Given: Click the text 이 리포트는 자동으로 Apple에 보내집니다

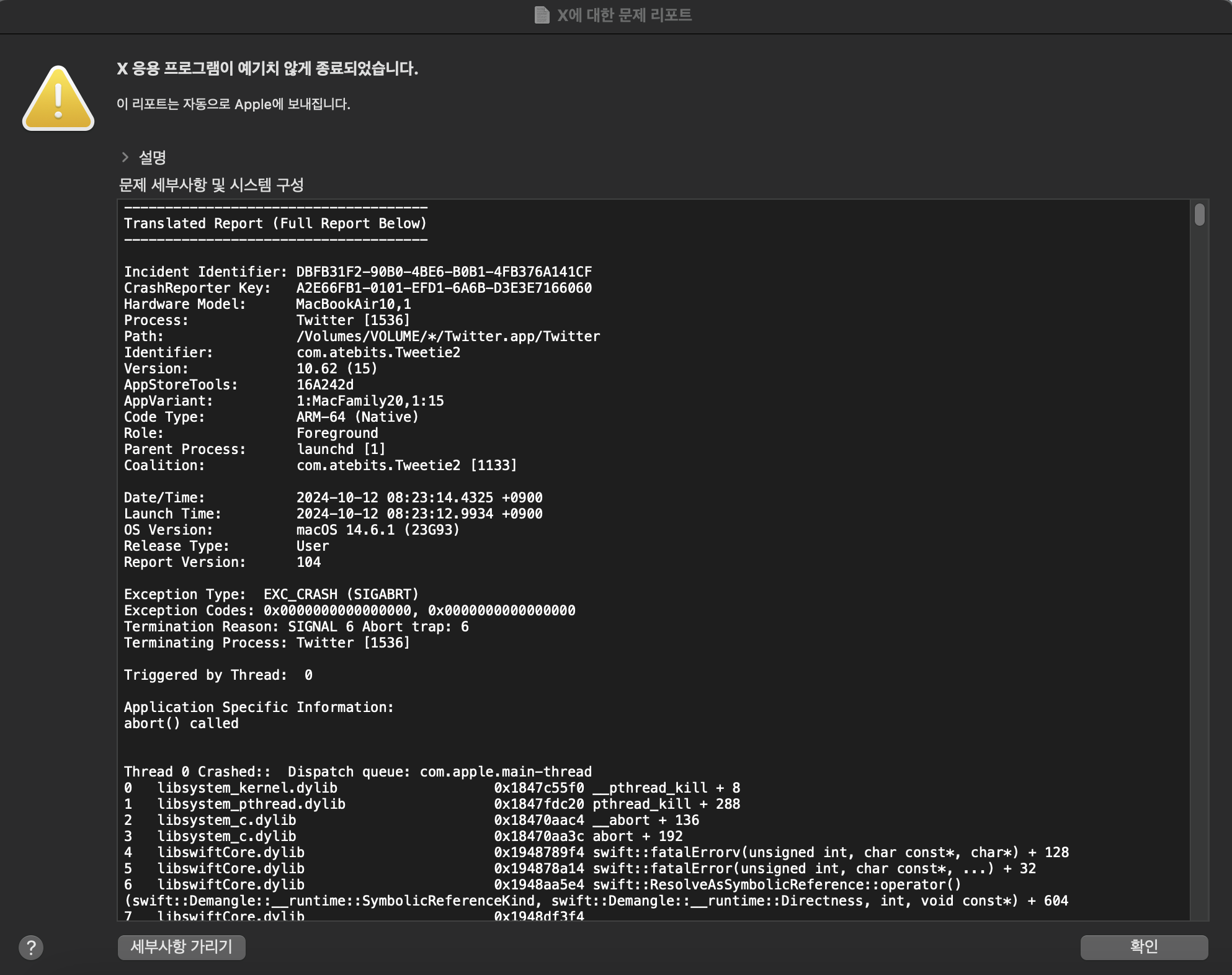Looking at the screenshot, I should (x=233, y=104).
